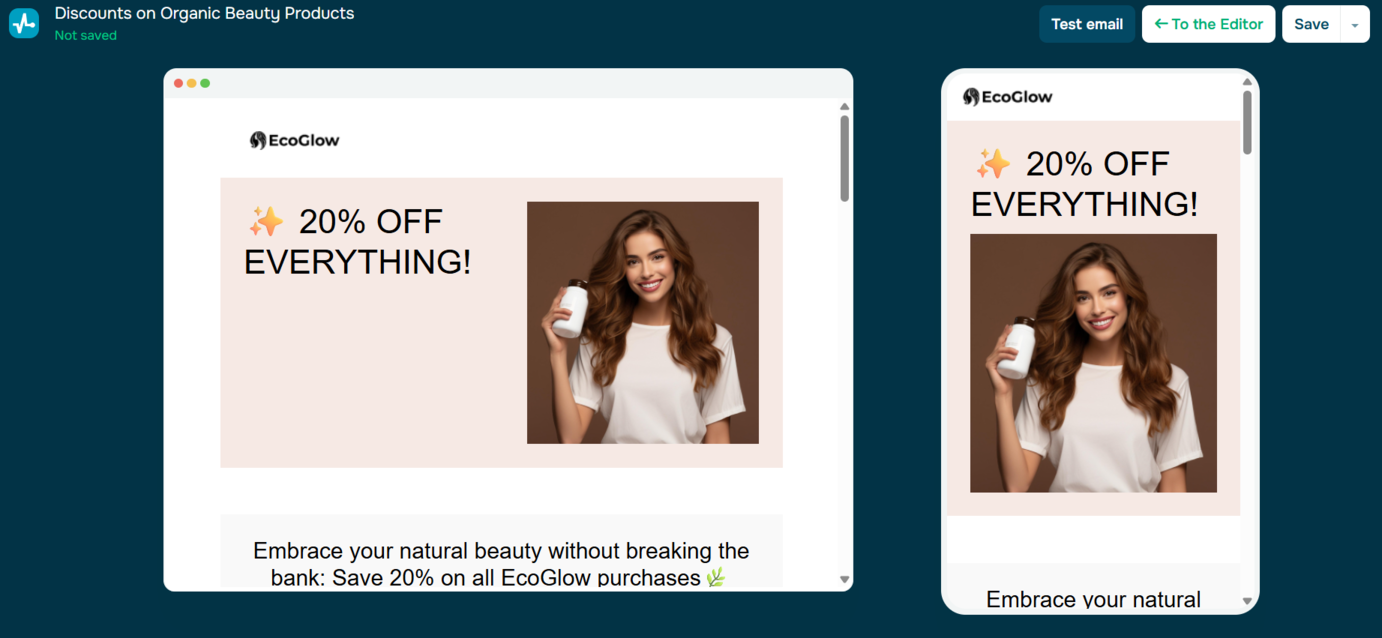Click the EcoGlow logo in mobile preview

click(1007, 97)
